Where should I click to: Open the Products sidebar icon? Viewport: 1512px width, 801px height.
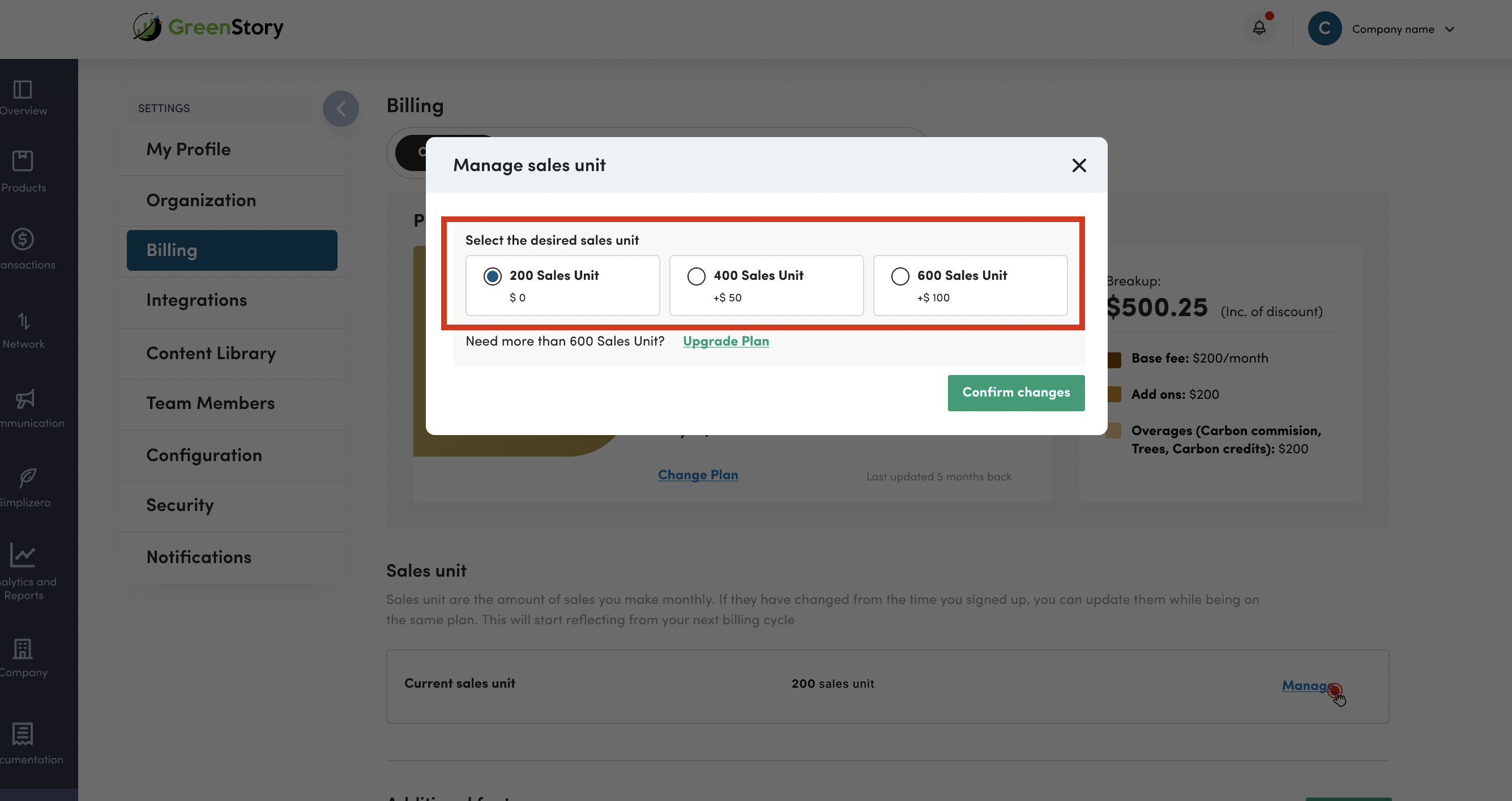point(22,161)
